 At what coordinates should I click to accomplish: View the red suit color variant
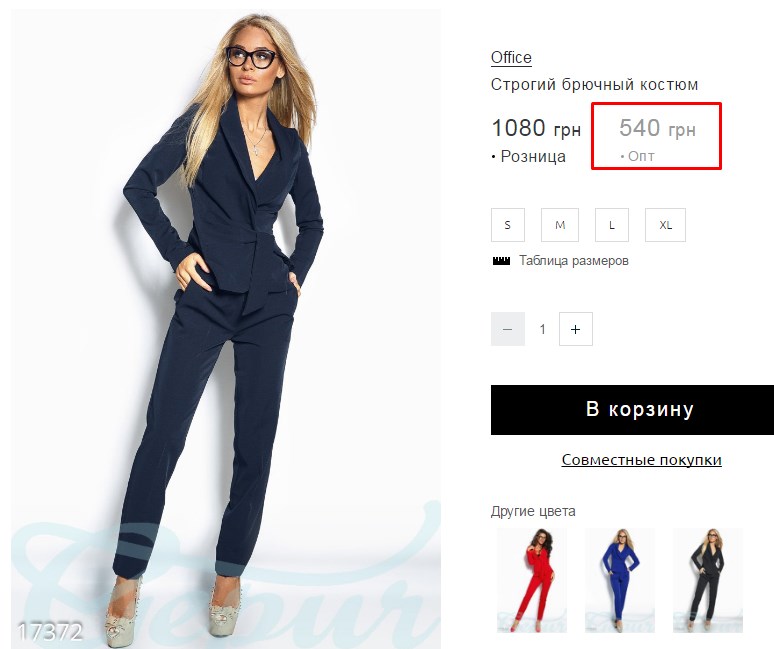pos(532,580)
